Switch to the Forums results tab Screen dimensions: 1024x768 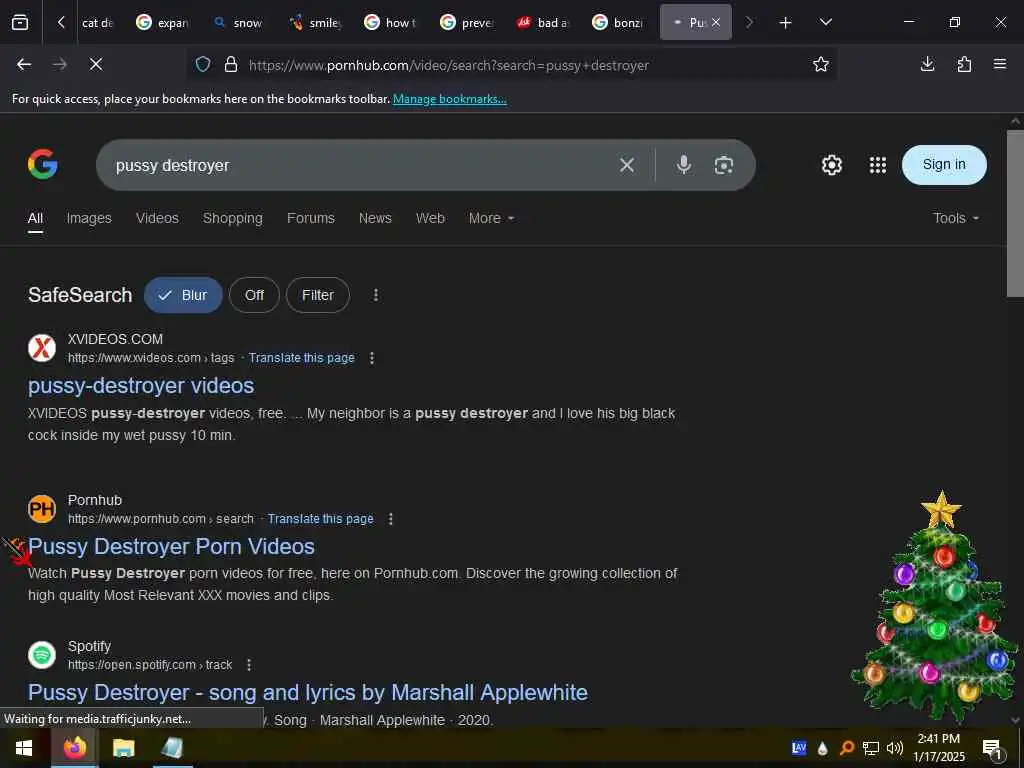click(310, 218)
